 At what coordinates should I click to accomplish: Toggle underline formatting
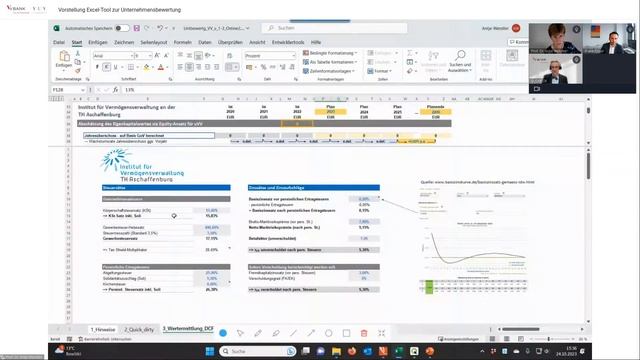pos(116,67)
